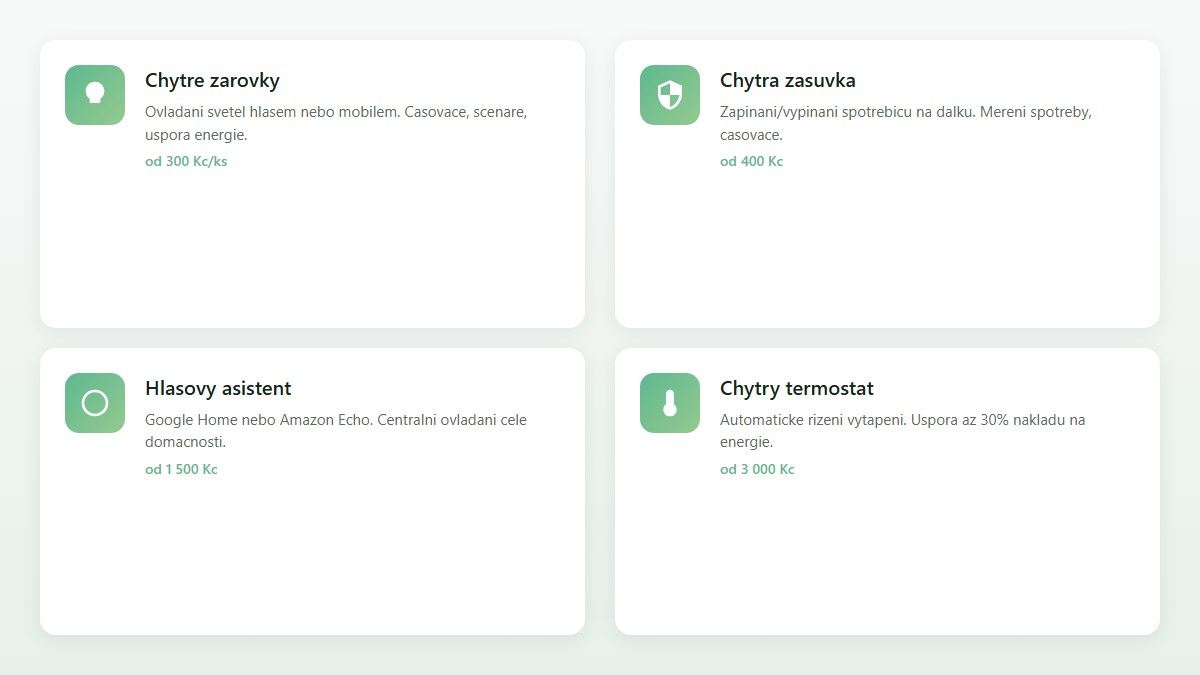This screenshot has height=675, width=1200.
Task: Click the thermometer icon for Chytry termostat
Action: click(670, 403)
